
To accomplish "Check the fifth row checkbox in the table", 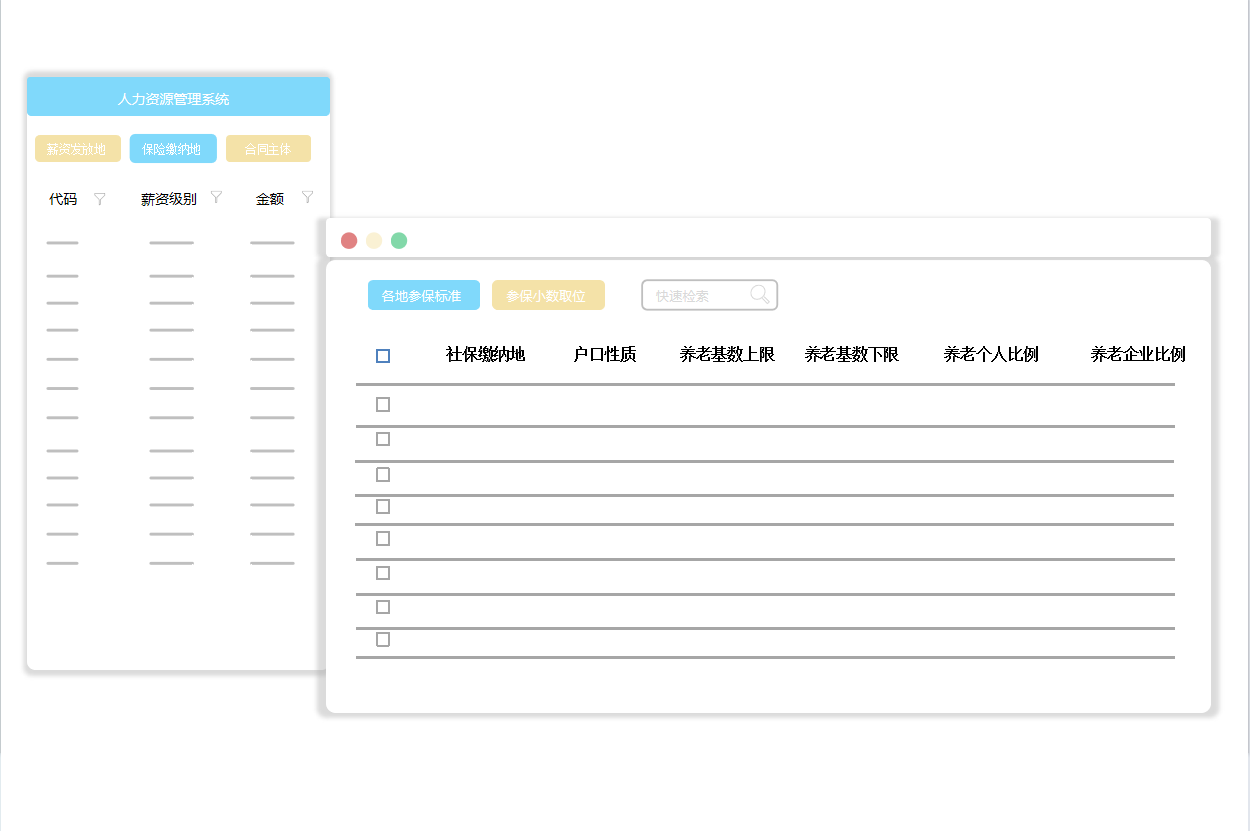I will (383, 539).
